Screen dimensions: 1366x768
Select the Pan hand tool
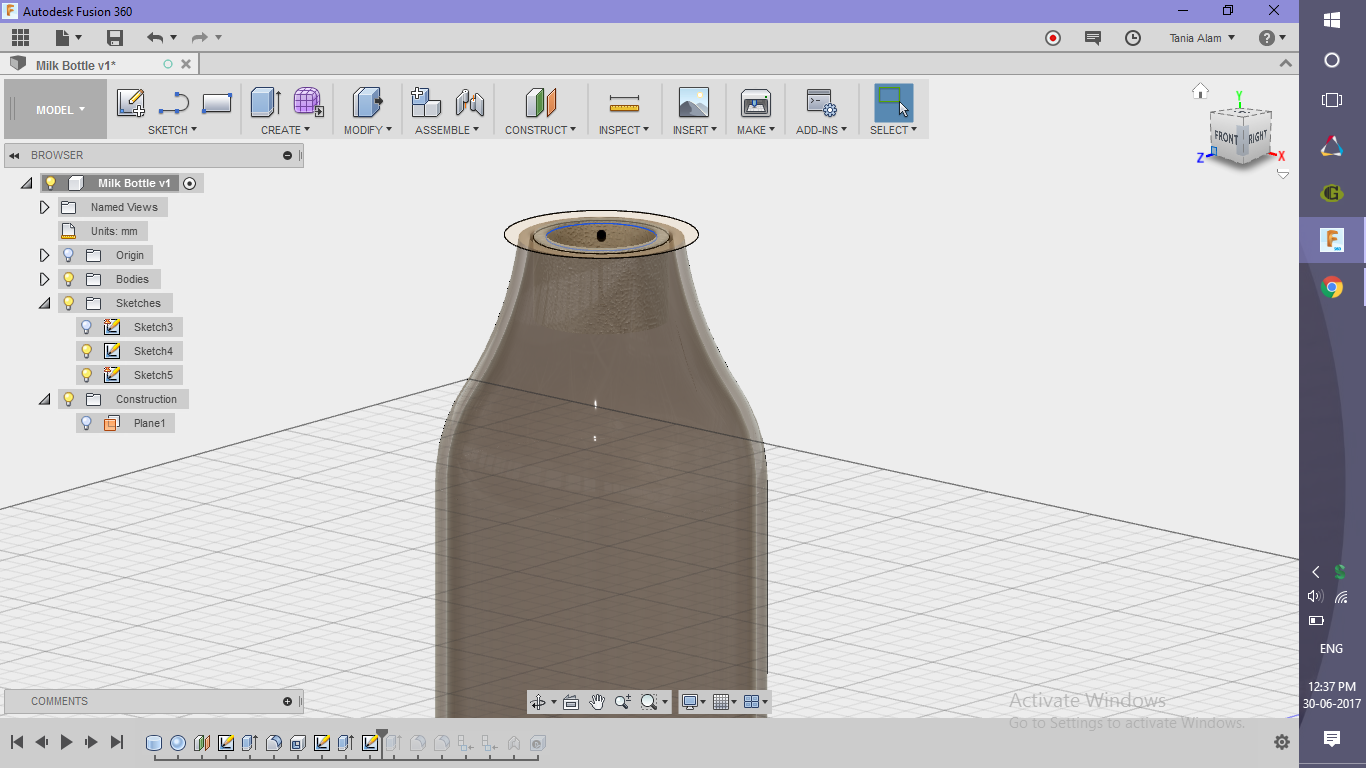click(x=597, y=702)
